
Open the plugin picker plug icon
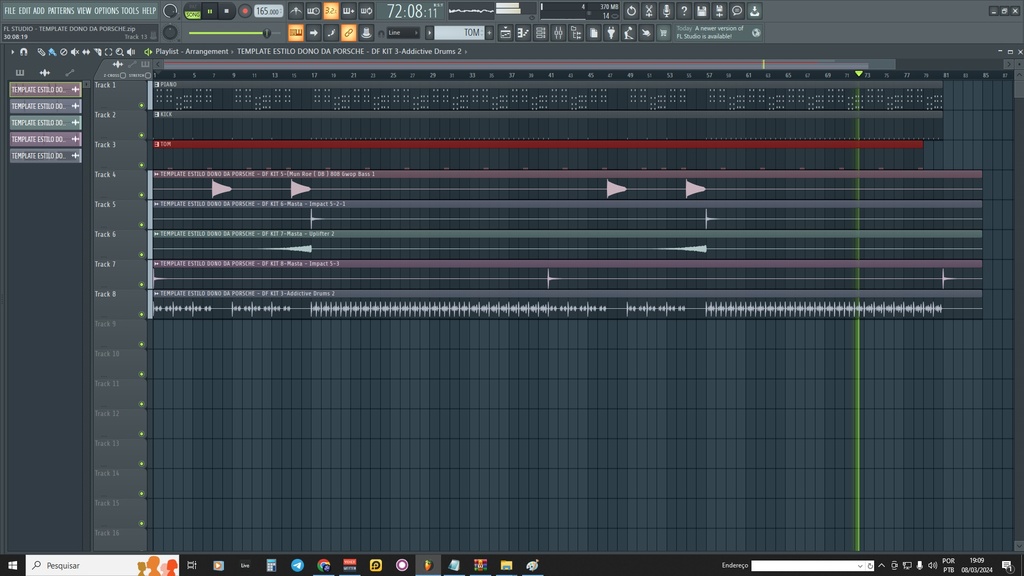tap(611, 33)
